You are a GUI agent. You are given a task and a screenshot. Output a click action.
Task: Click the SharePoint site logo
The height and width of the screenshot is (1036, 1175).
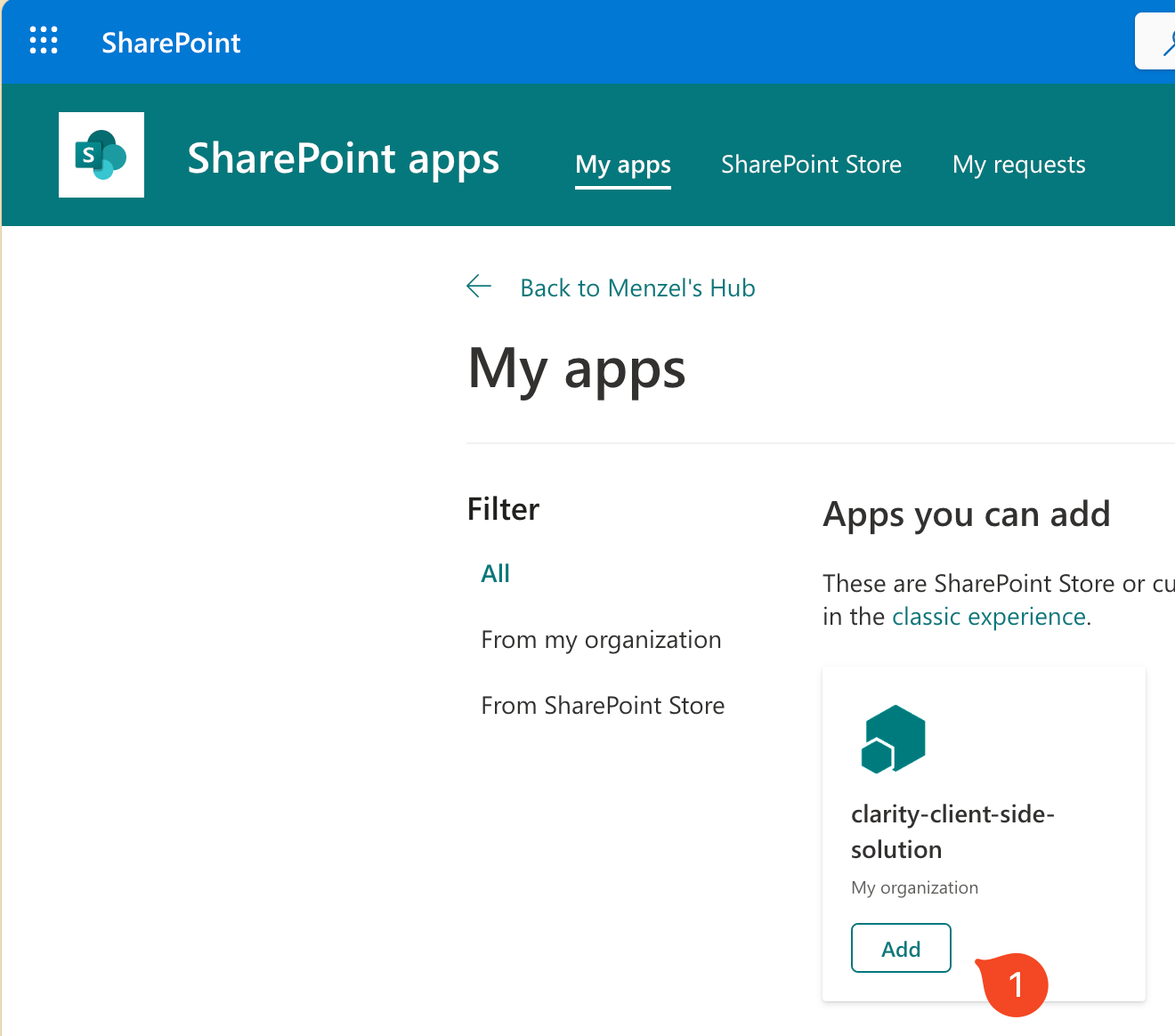point(101,155)
